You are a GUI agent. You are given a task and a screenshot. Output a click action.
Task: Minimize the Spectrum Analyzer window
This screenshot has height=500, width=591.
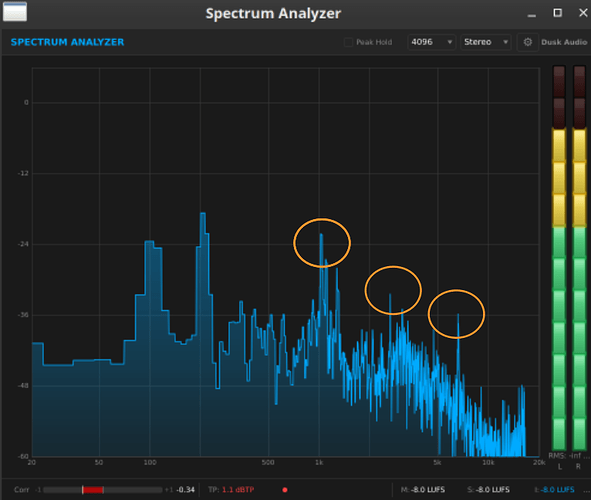[532, 15]
